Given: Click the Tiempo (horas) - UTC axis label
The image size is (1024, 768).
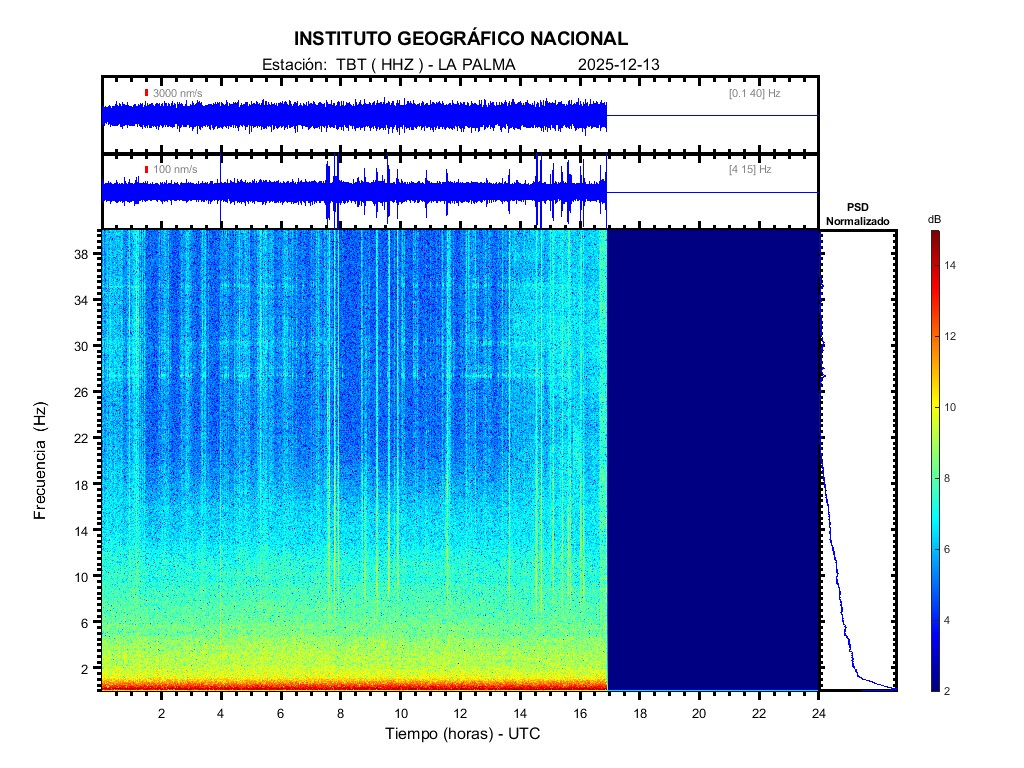Looking at the screenshot, I should tap(463, 734).
